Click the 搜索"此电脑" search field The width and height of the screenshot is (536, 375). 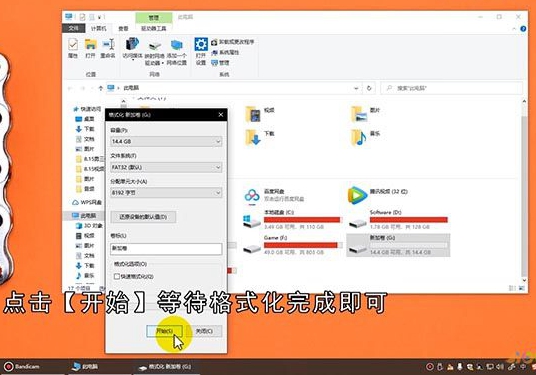coord(452,88)
